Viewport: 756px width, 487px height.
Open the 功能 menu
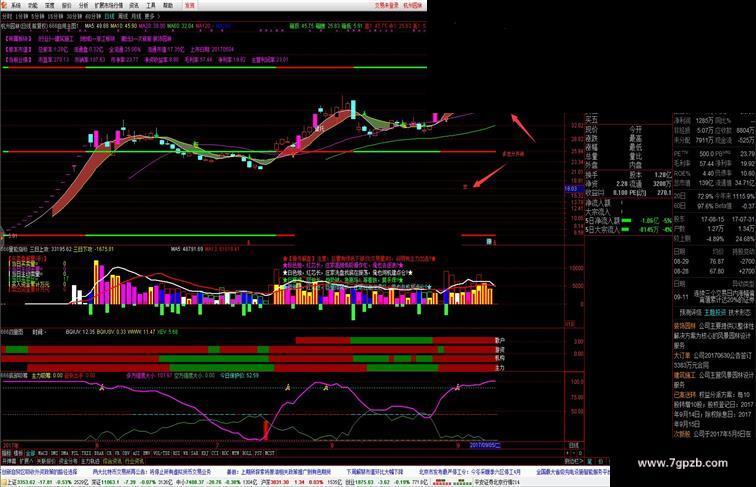tap(33, 6)
